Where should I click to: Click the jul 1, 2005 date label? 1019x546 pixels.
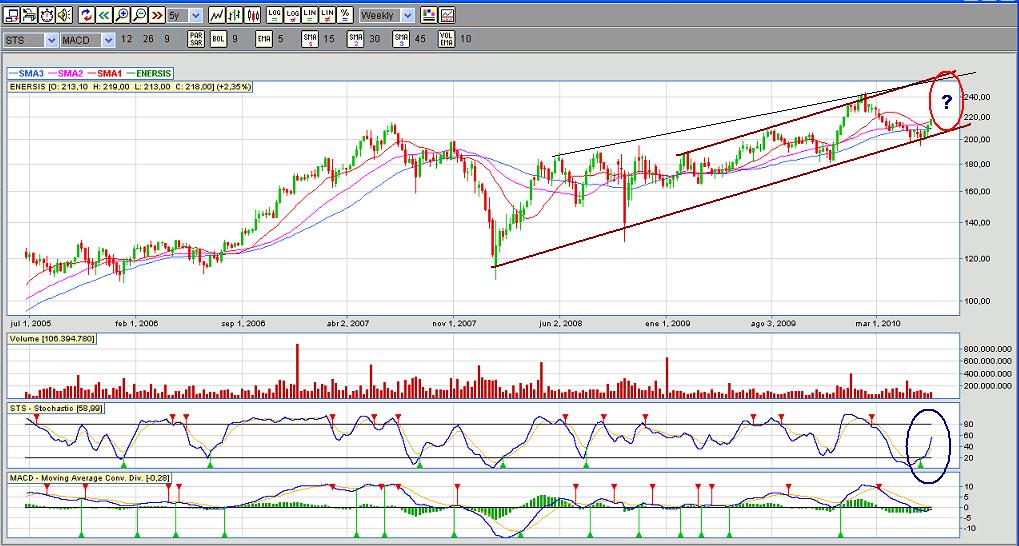tap(29, 324)
